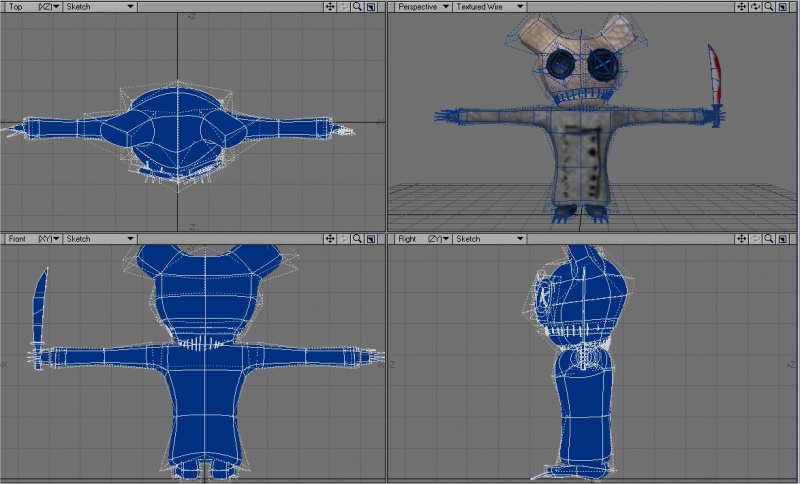This screenshot has height=484, width=800.
Task: Maximize the Front viewport
Action: (x=370, y=239)
